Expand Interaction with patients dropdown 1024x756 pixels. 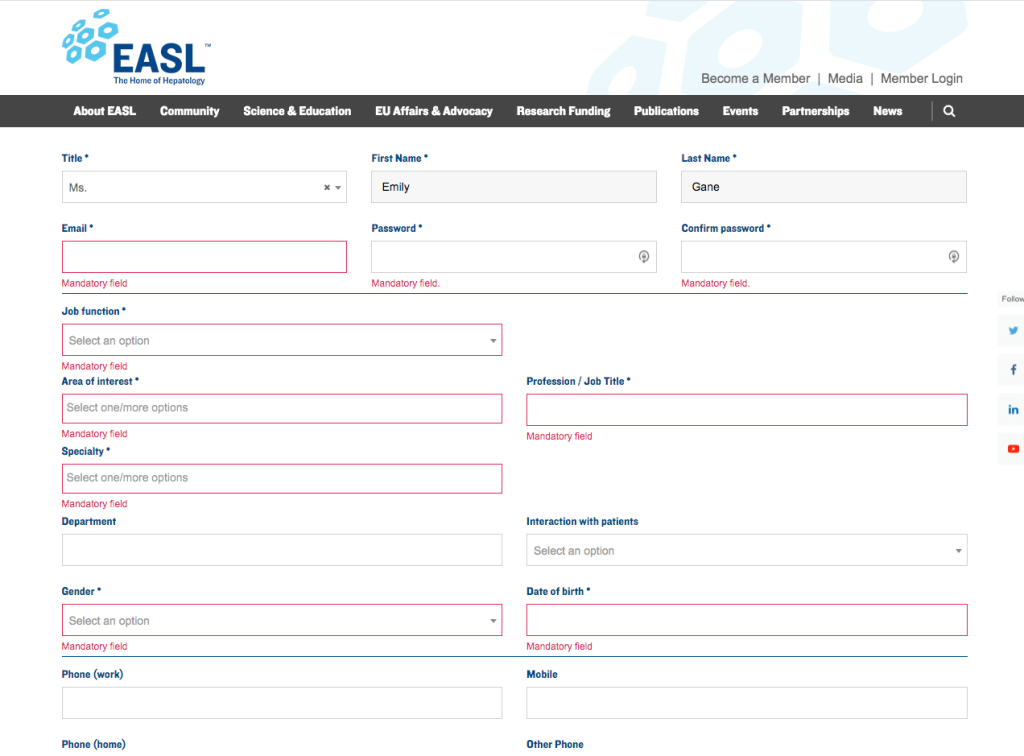pos(746,551)
